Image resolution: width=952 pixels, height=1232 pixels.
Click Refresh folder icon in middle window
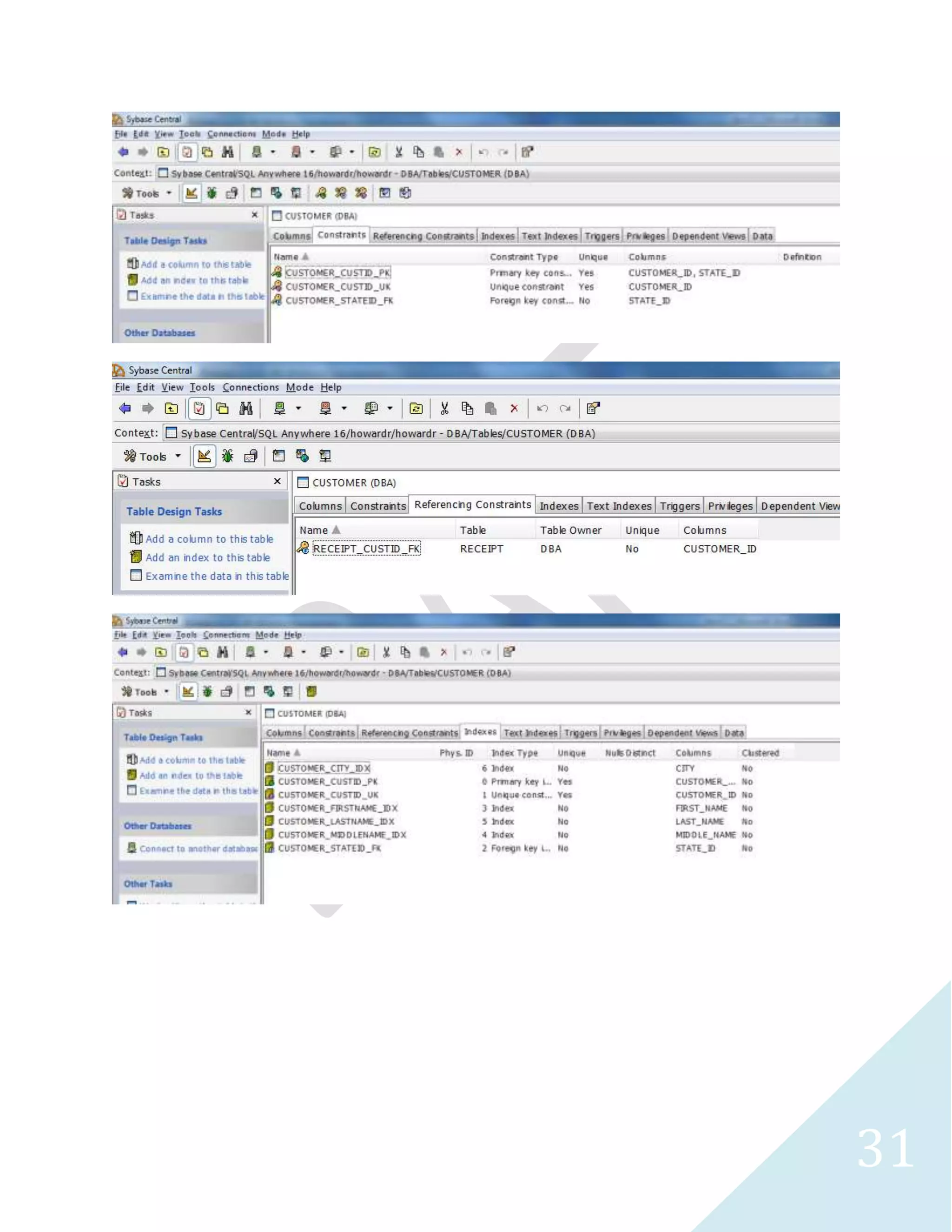point(416,408)
